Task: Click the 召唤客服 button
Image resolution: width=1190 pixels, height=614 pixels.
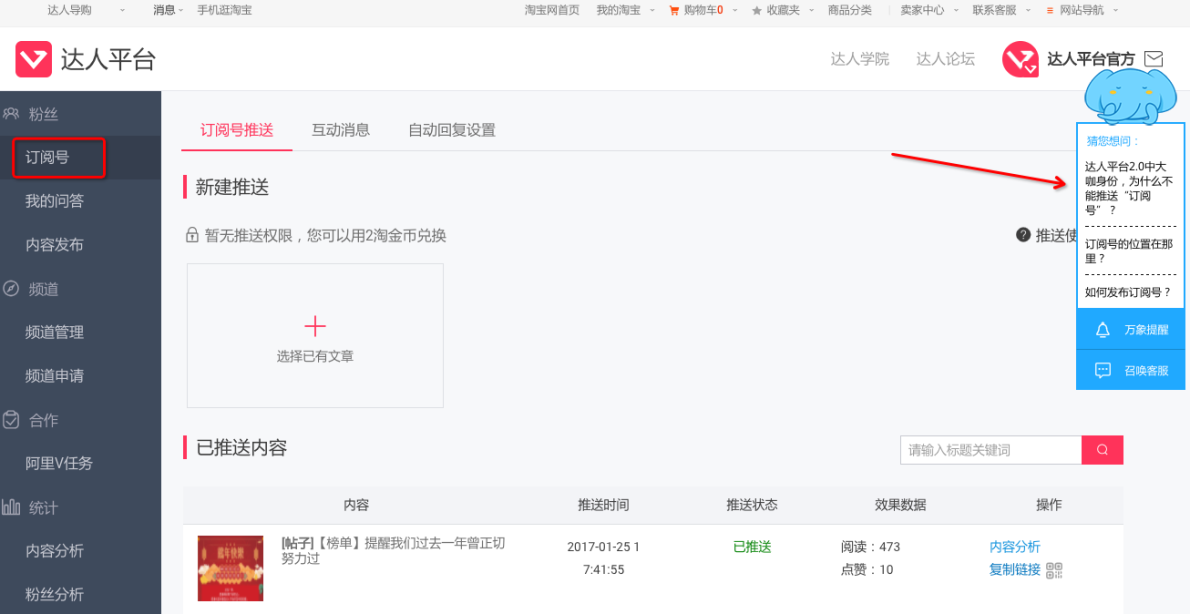Action: tap(1131, 370)
